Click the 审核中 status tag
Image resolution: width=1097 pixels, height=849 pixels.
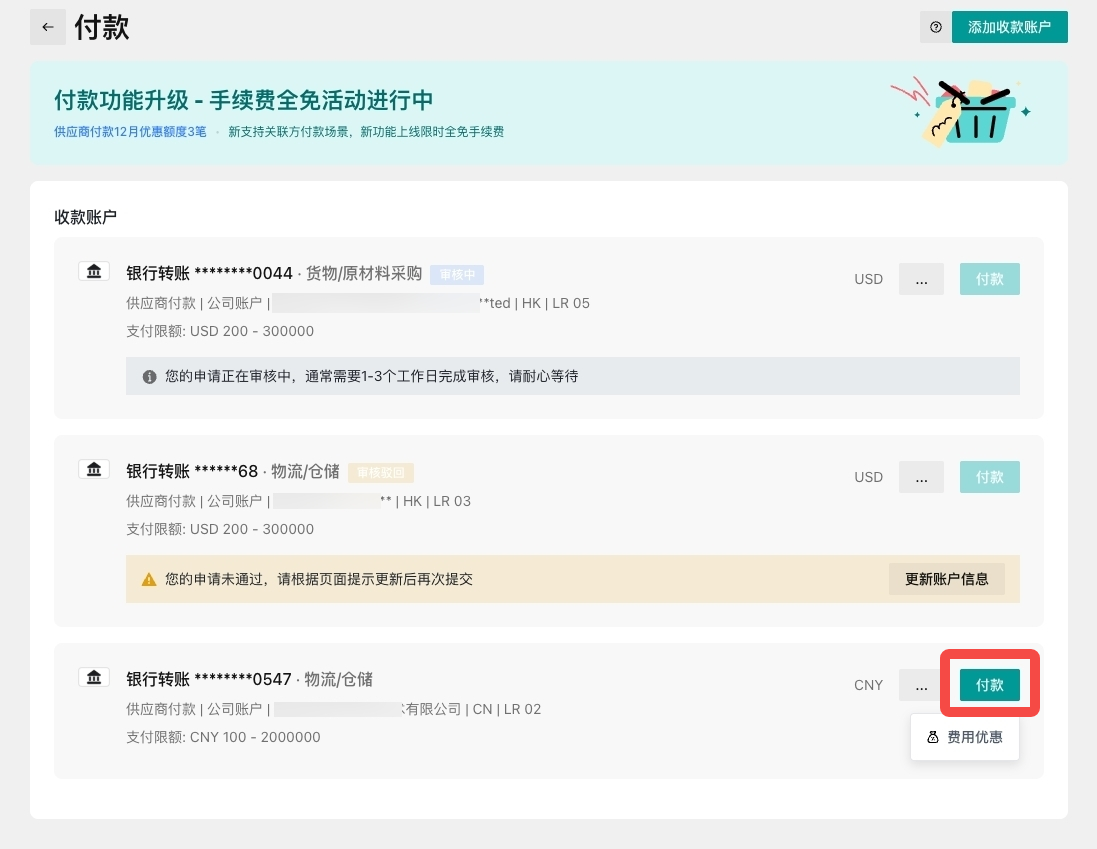457,274
